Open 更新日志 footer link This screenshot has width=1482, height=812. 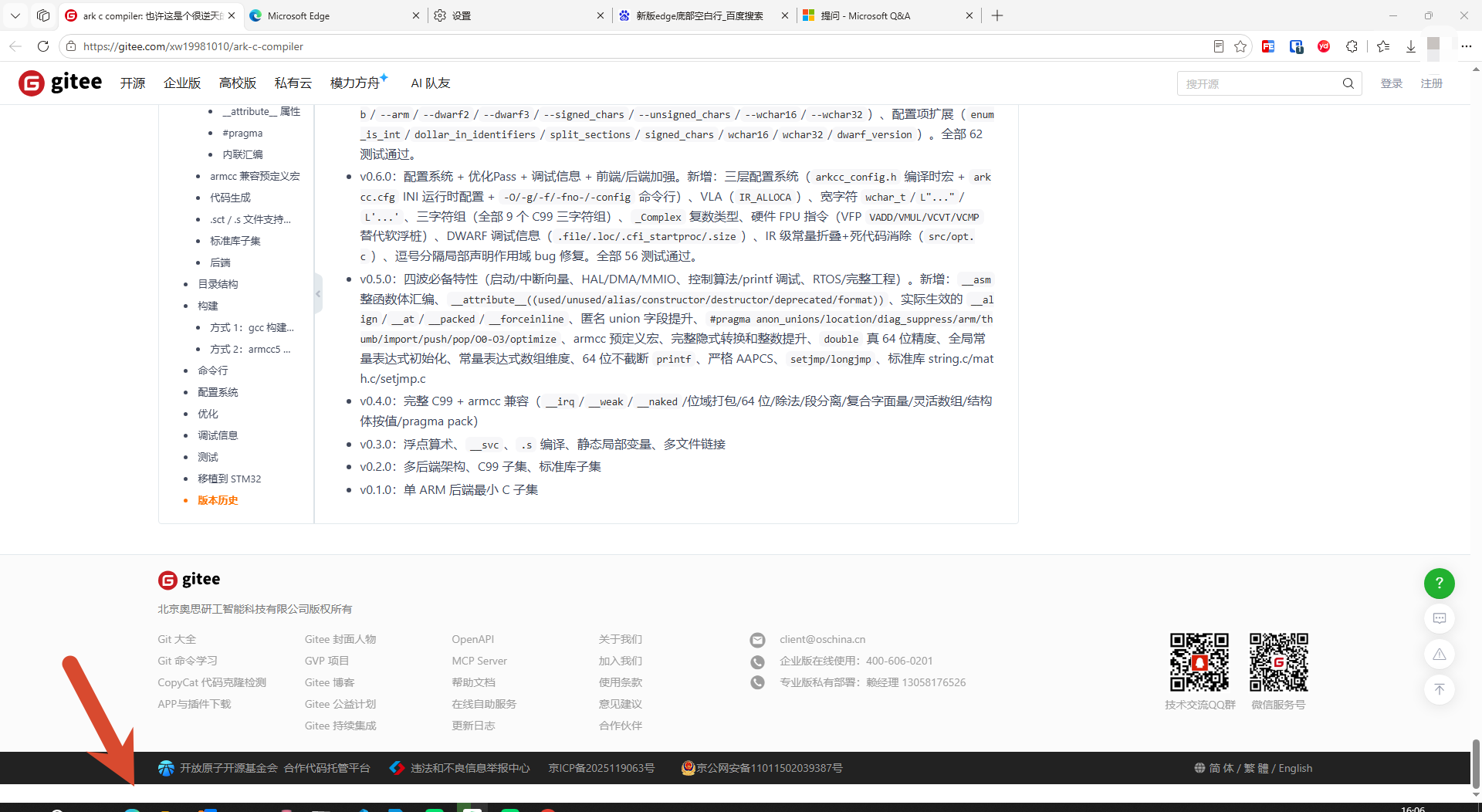[x=473, y=726]
